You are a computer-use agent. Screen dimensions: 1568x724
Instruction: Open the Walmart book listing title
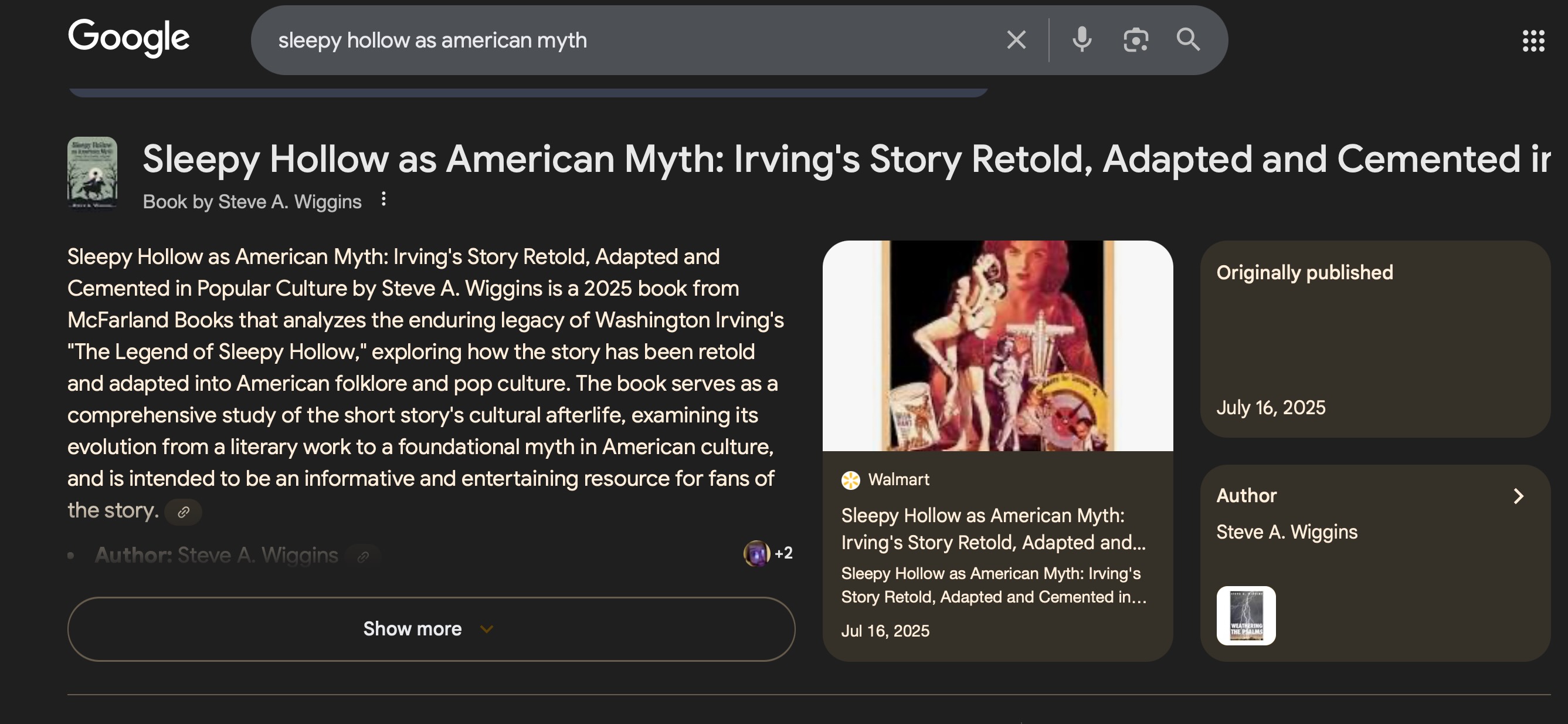click(992, 529)
